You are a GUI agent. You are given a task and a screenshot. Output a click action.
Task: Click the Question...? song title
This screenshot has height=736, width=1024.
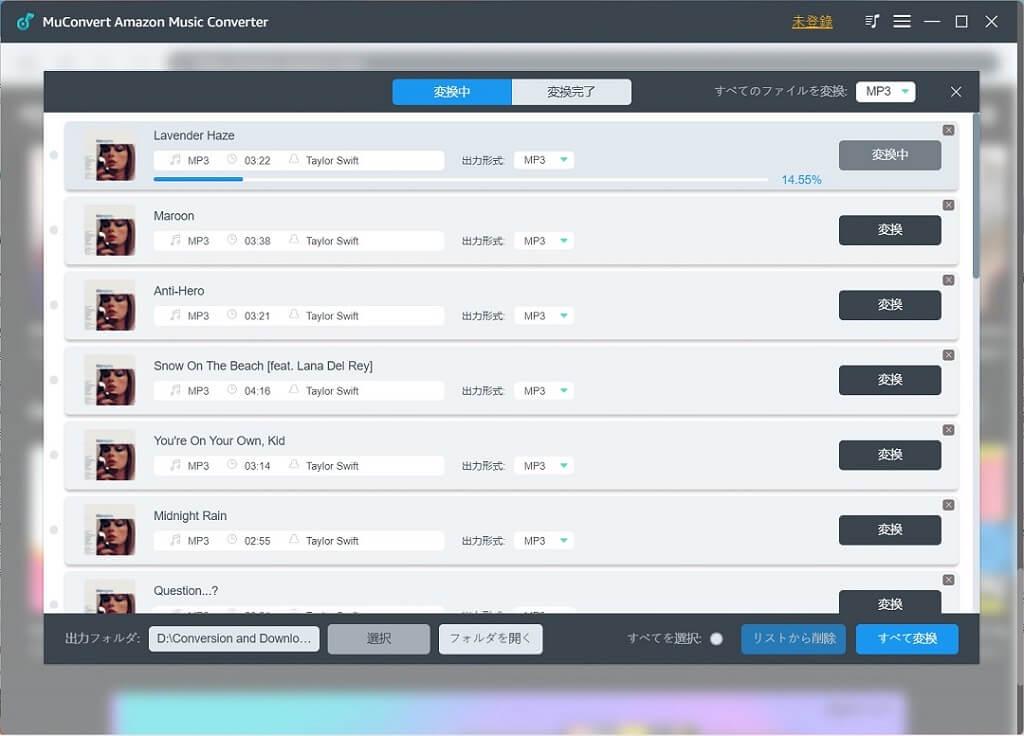click(185, 591)
